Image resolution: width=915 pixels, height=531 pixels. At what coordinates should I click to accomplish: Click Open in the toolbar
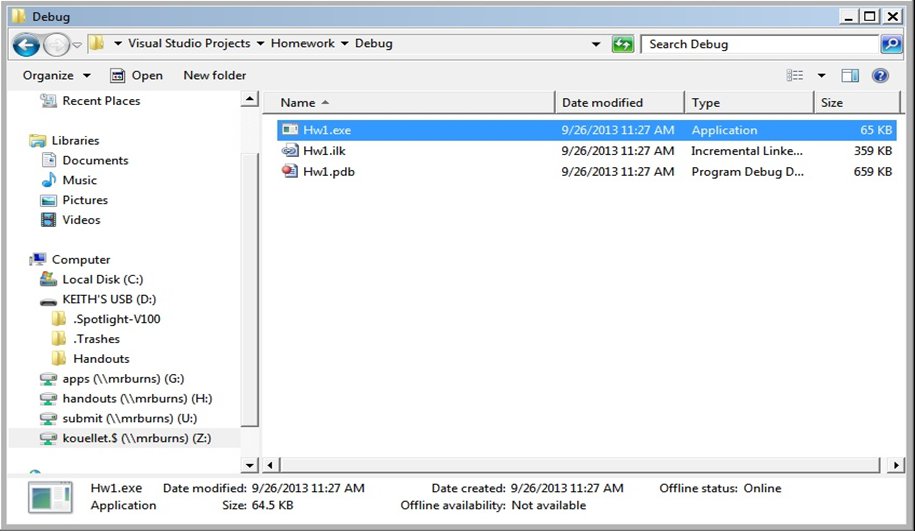[x=137, y=75]
